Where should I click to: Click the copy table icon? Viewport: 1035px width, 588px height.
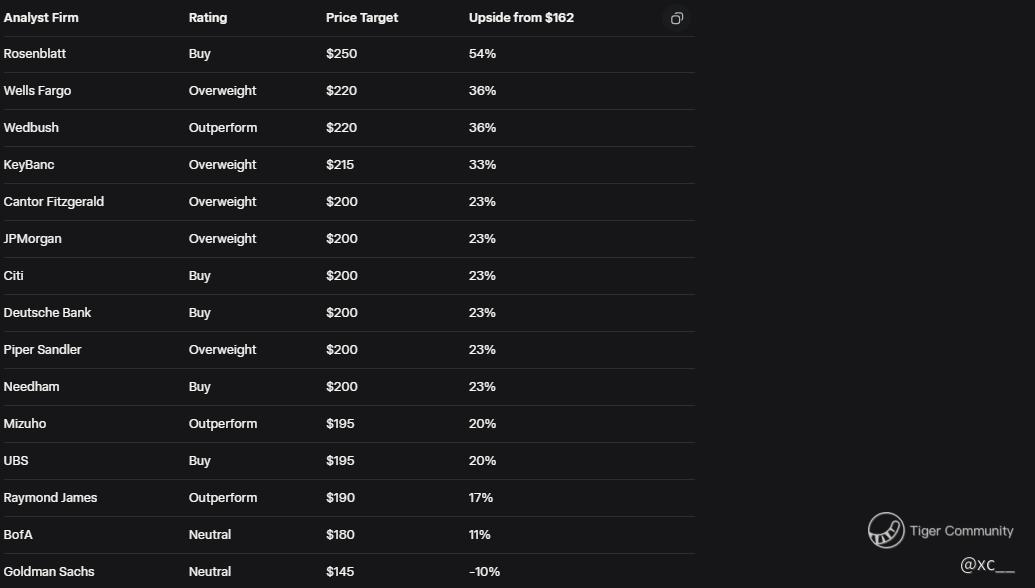tap(677, 18)
